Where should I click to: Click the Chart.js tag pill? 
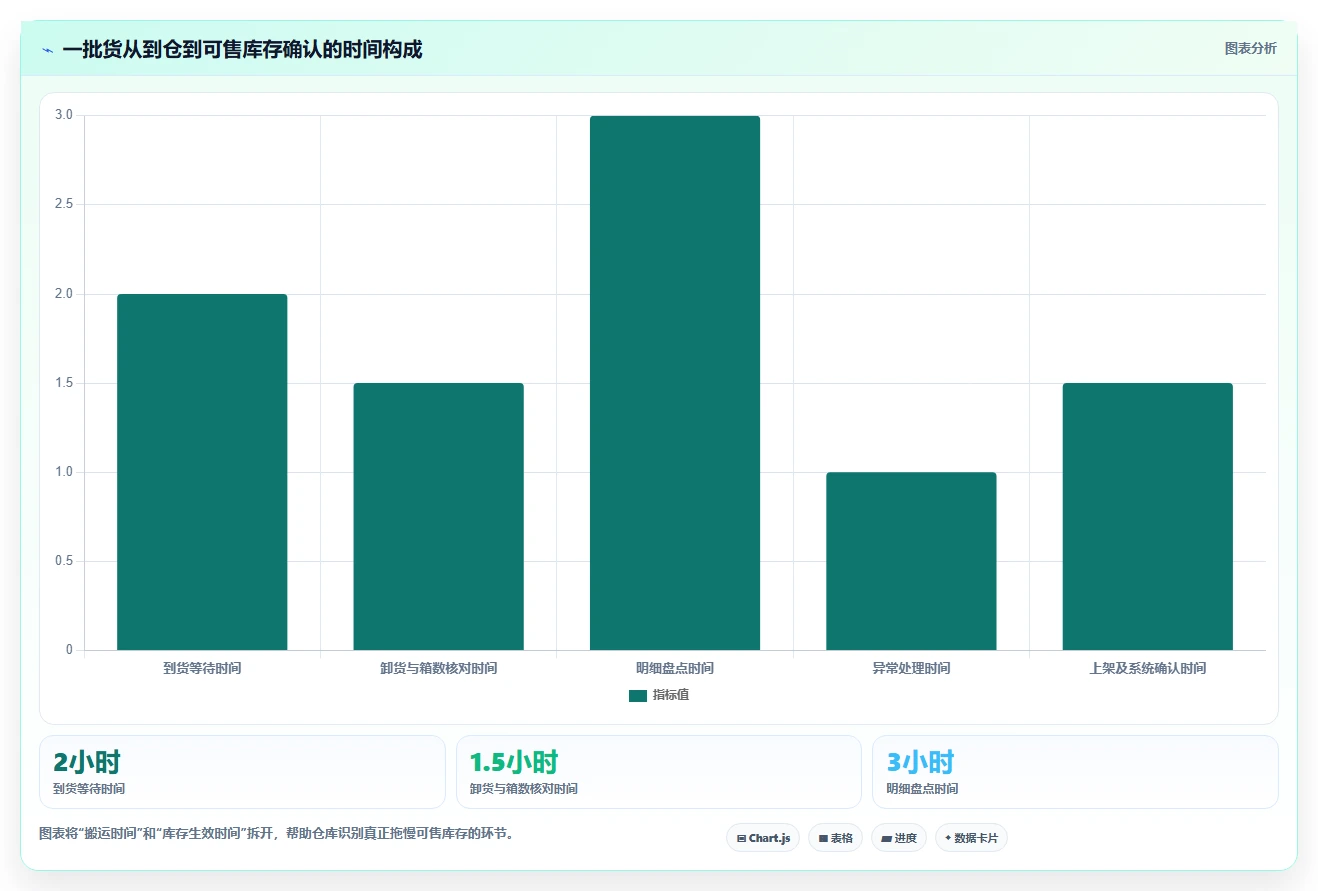[763, 838]
